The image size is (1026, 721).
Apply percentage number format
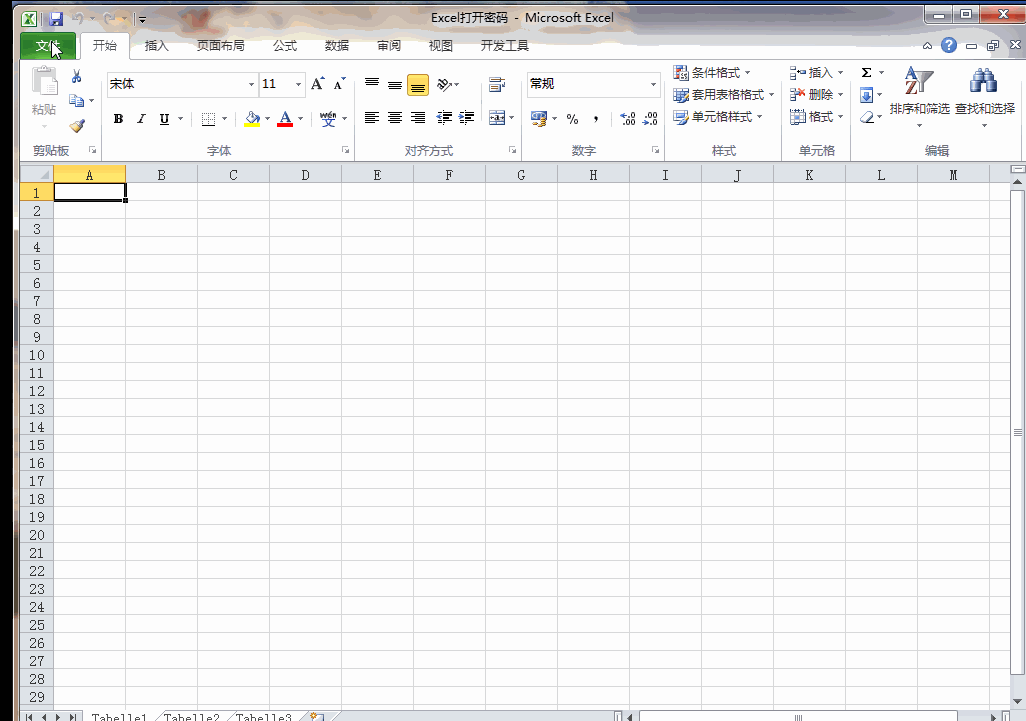(573, 118)
